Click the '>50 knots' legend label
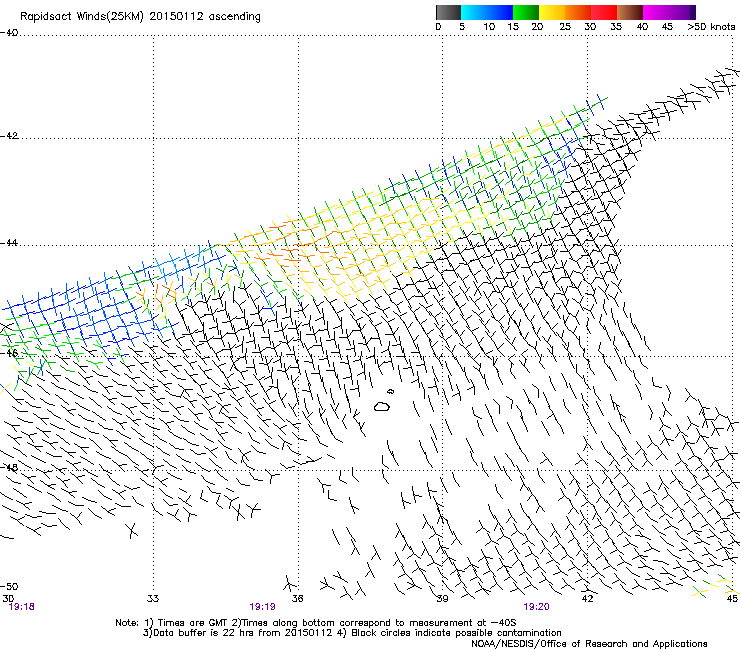Image resolution: width=740 pixels, height=650 pixels. (x=711, y=27)
